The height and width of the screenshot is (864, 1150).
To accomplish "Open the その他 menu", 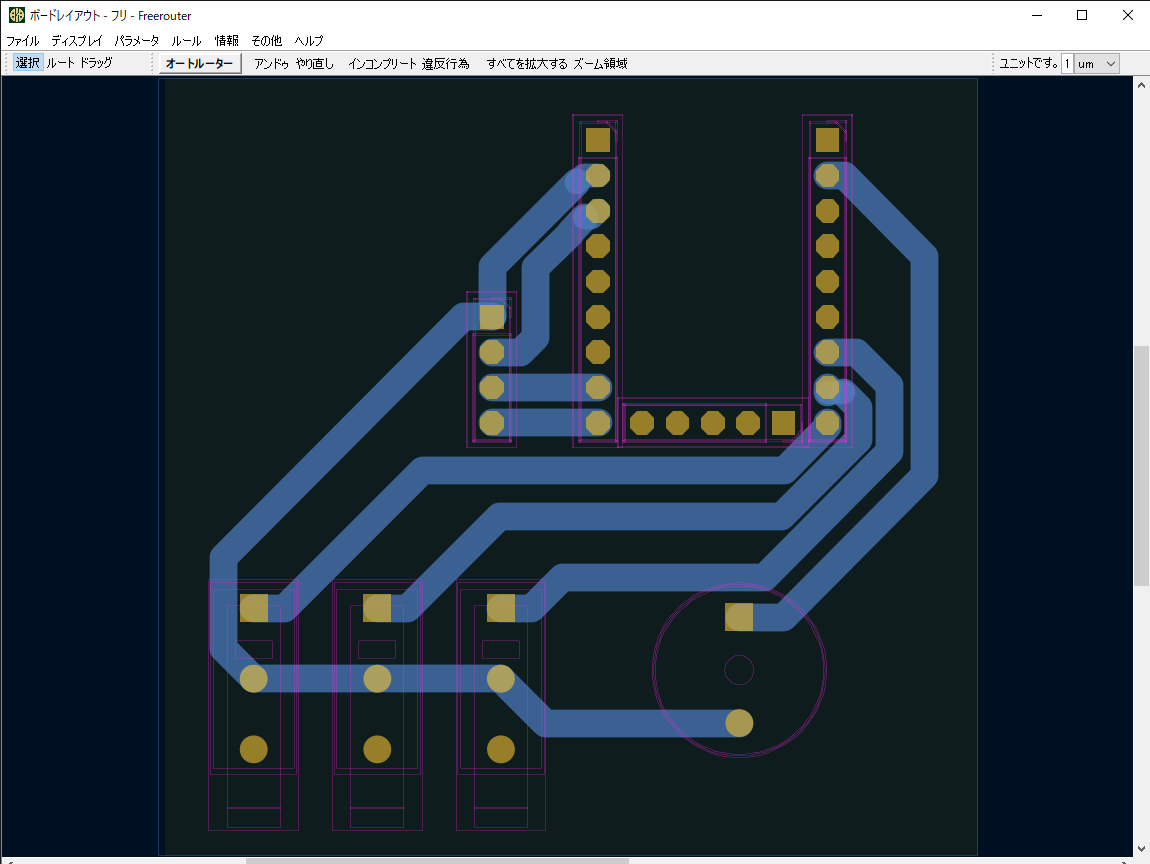I will coord(266,40).
